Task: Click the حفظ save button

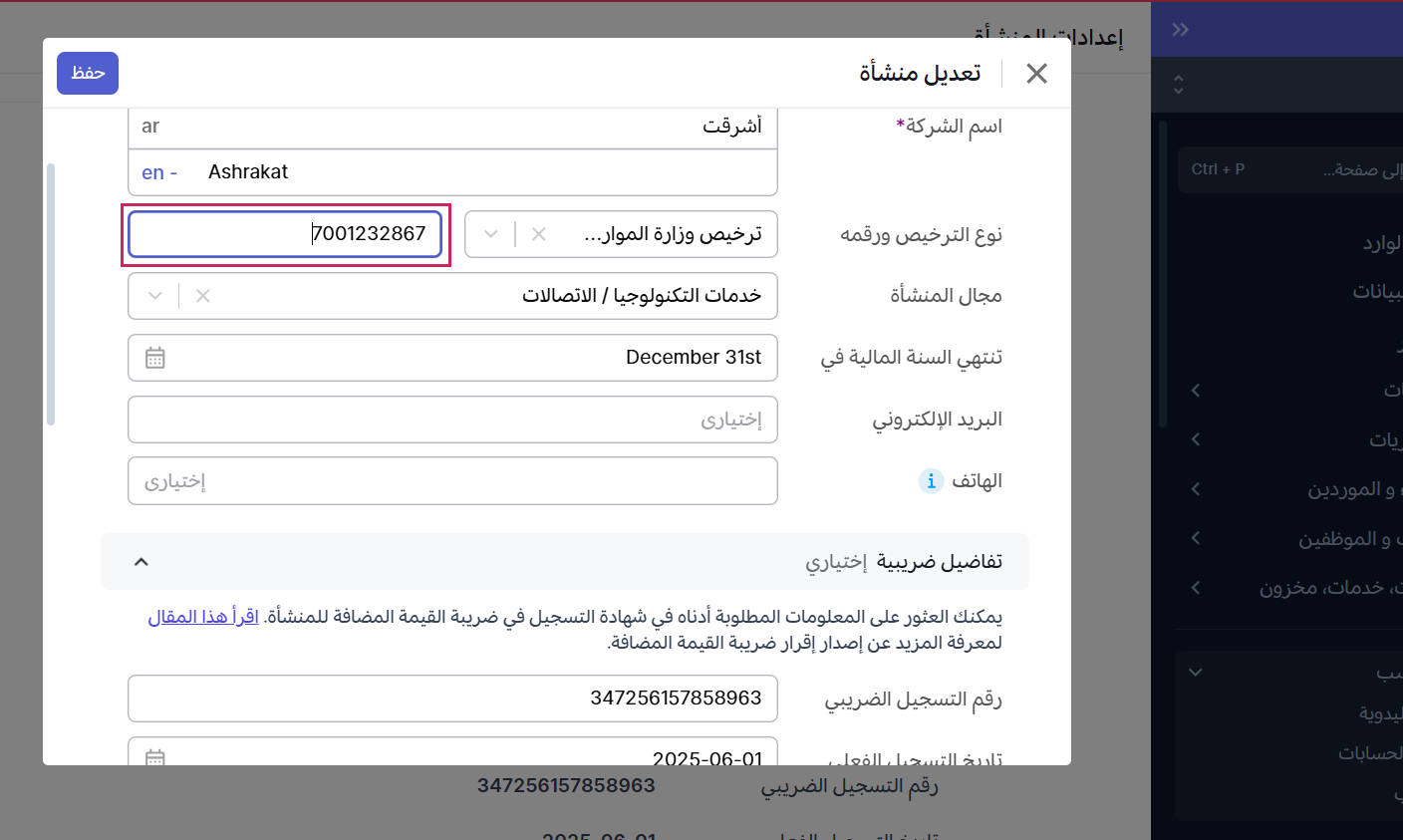Action: tap(88, 73)
